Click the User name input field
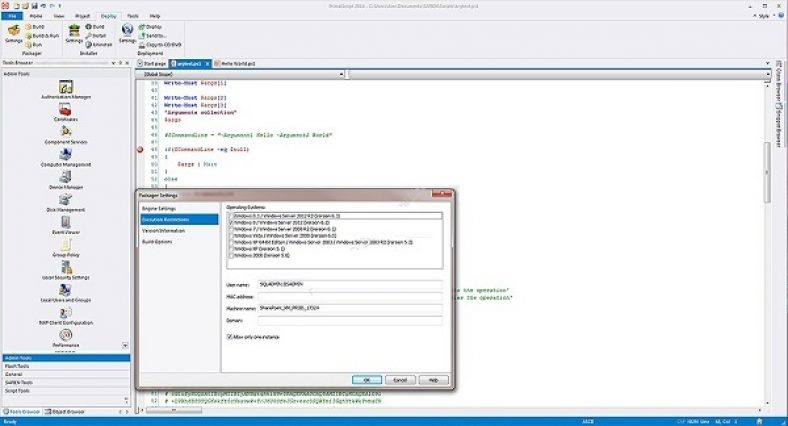Screen dimensions: 788x426 click(350, 284)
